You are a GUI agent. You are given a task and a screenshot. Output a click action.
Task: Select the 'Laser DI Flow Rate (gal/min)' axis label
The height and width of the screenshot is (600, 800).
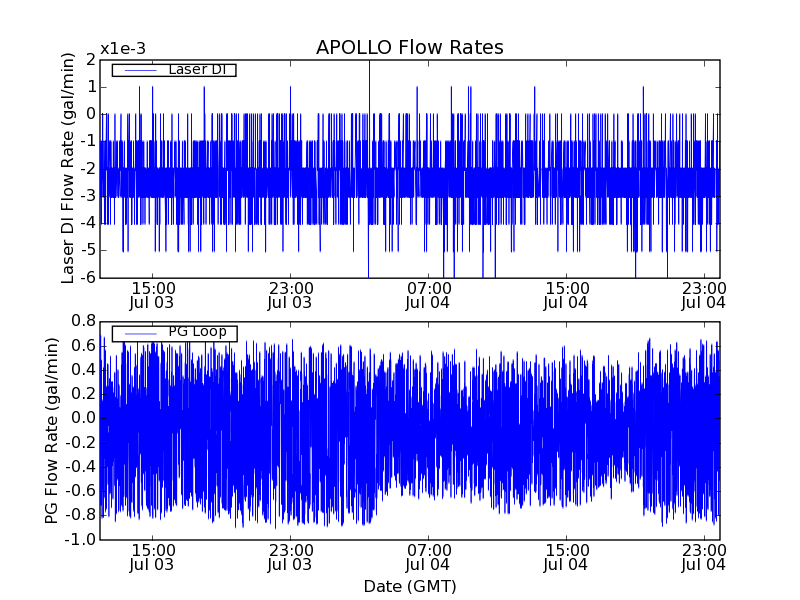[67, 168]
